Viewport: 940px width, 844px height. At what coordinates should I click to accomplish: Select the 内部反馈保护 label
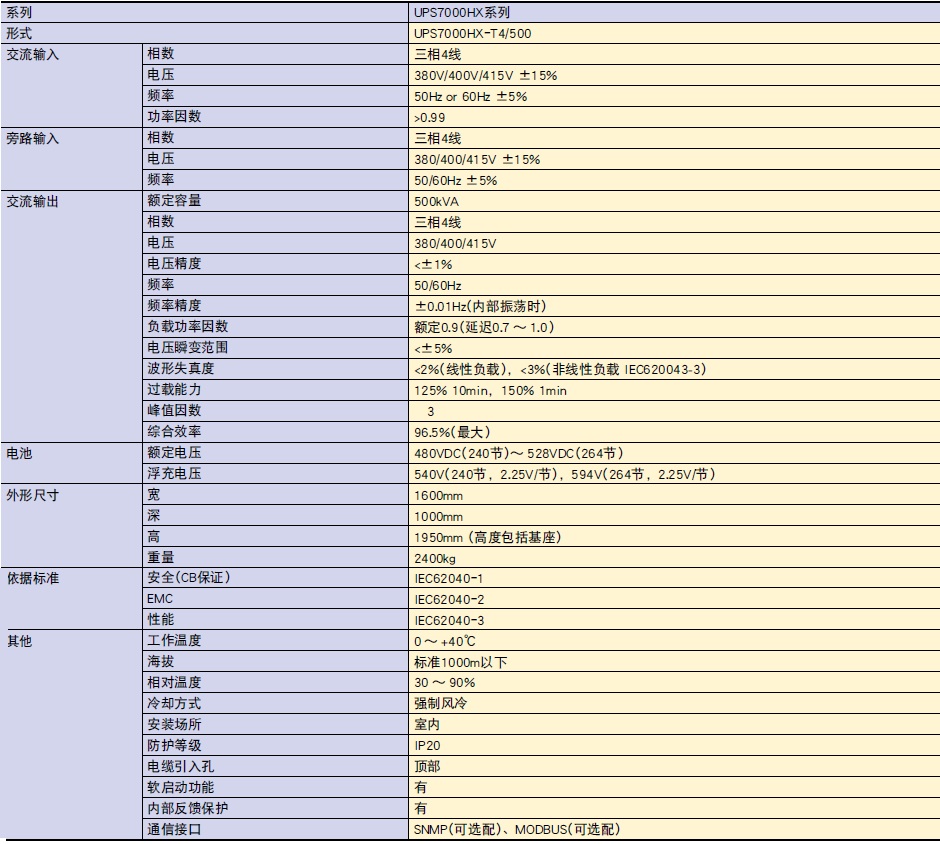pyautogui.click(x=188, y=808)
